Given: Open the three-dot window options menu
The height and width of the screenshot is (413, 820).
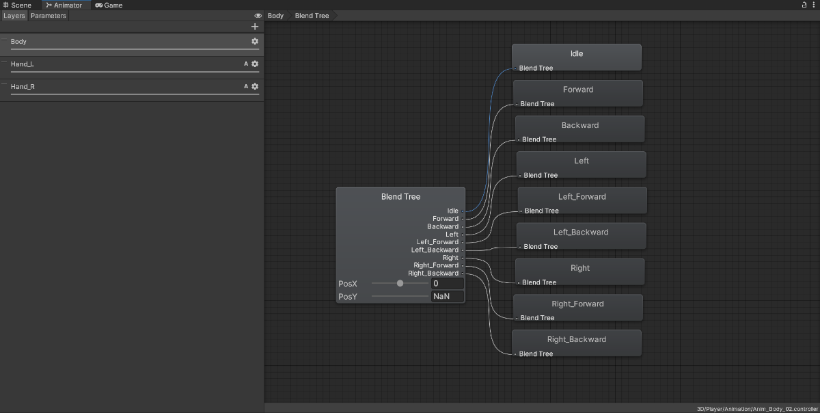Looking at the screenshot, I should [x=814, y=5].
